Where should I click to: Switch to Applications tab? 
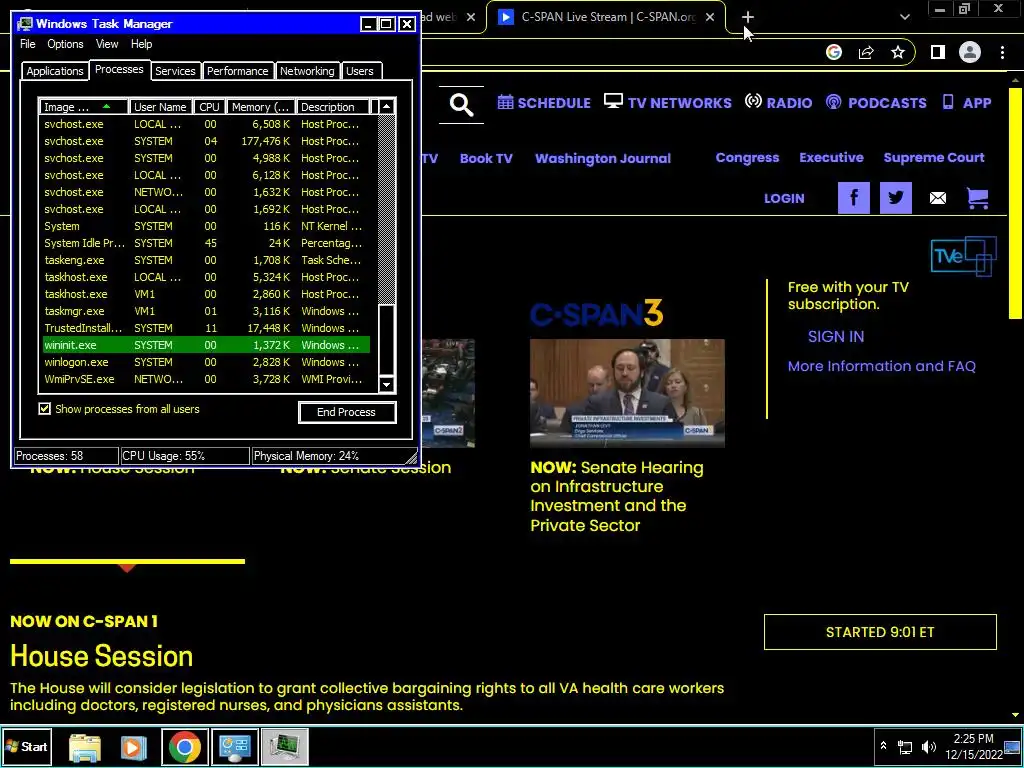click(x=55, y=71)
